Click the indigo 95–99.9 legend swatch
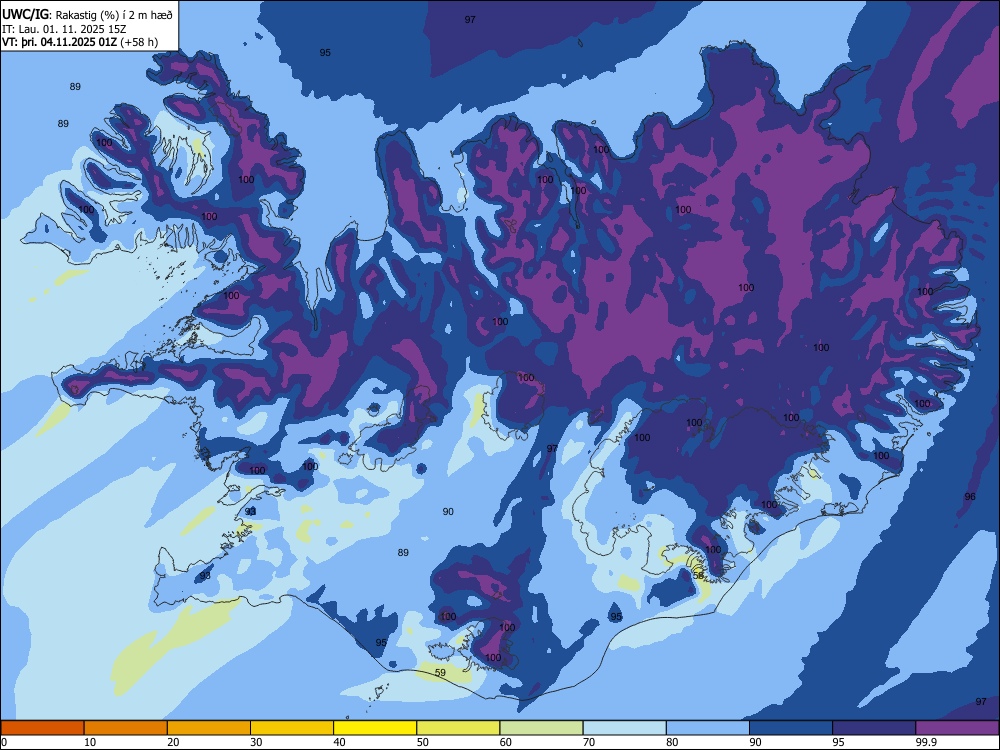1000x750 pixels. pyautogui.click(x=874, y=728)
